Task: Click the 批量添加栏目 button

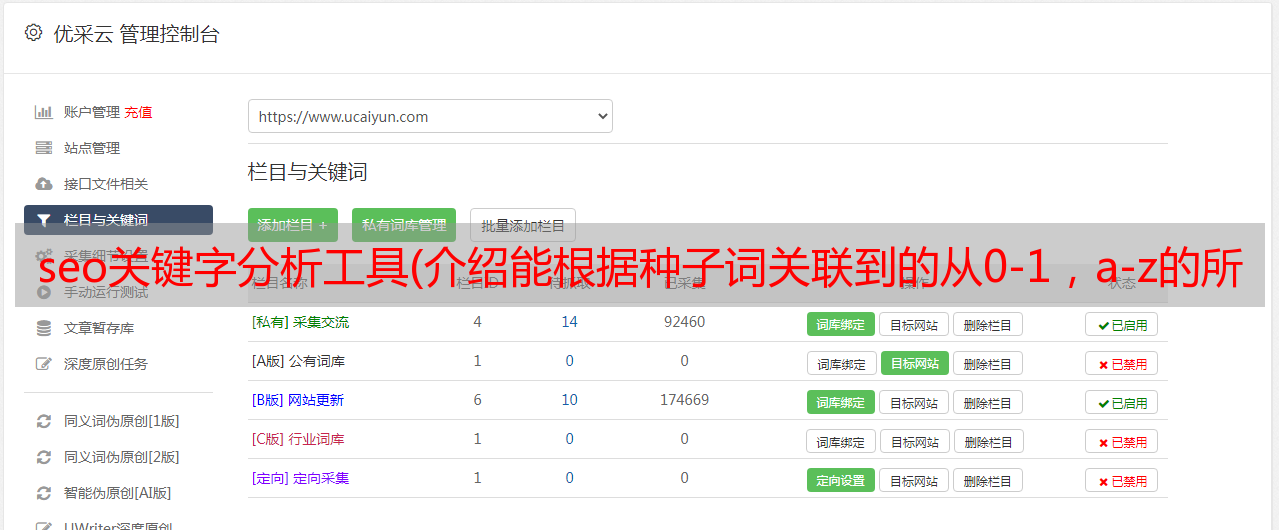Action: 523,225
